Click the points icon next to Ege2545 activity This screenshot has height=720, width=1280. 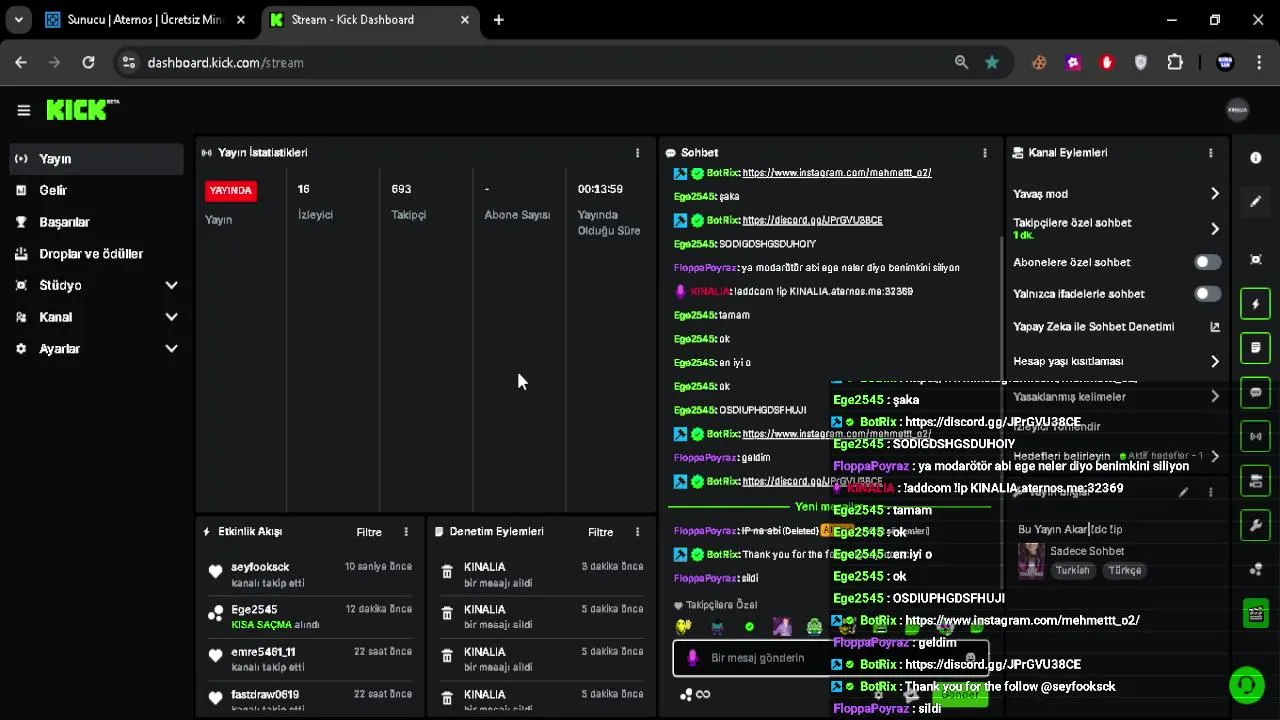[x=215, y=615]
